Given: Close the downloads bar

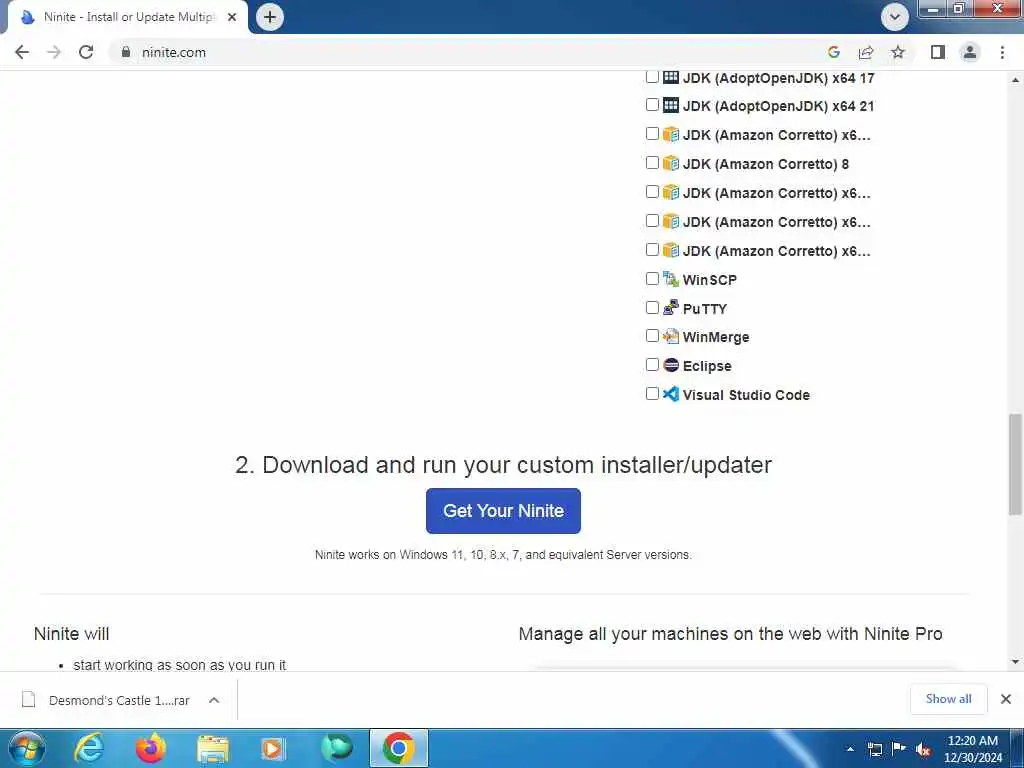Looking at the screenshot, I should click(x=1006, y=699).
